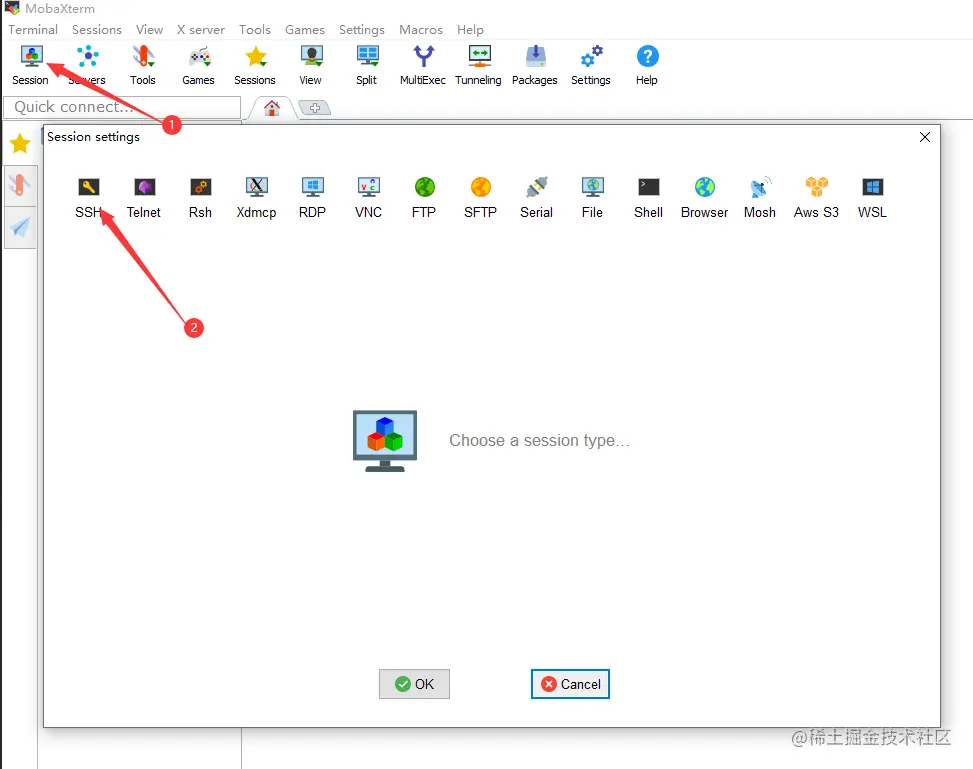
Task: Pick the Rsh session type
Action: (200, 198)
